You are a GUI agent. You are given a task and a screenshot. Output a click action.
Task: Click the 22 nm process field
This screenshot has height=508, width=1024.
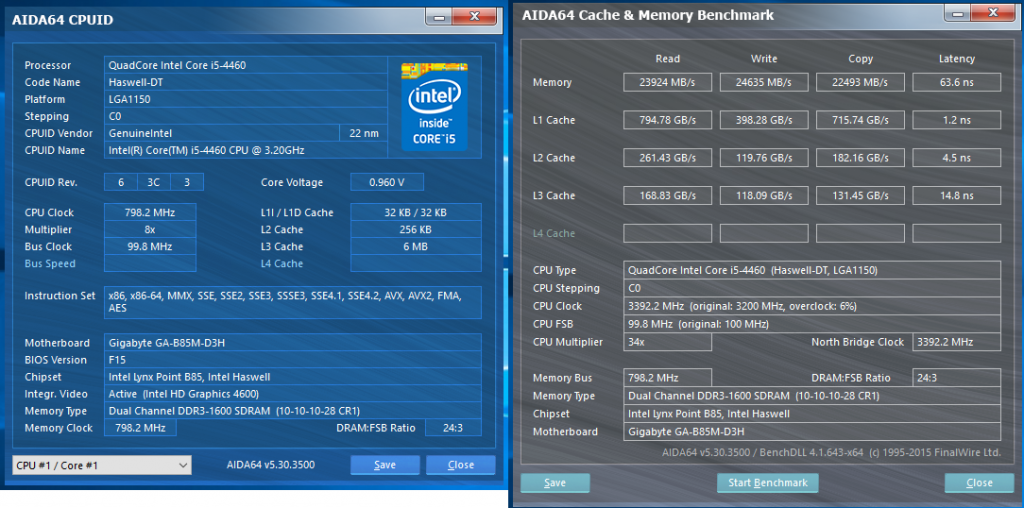[364, 133]
